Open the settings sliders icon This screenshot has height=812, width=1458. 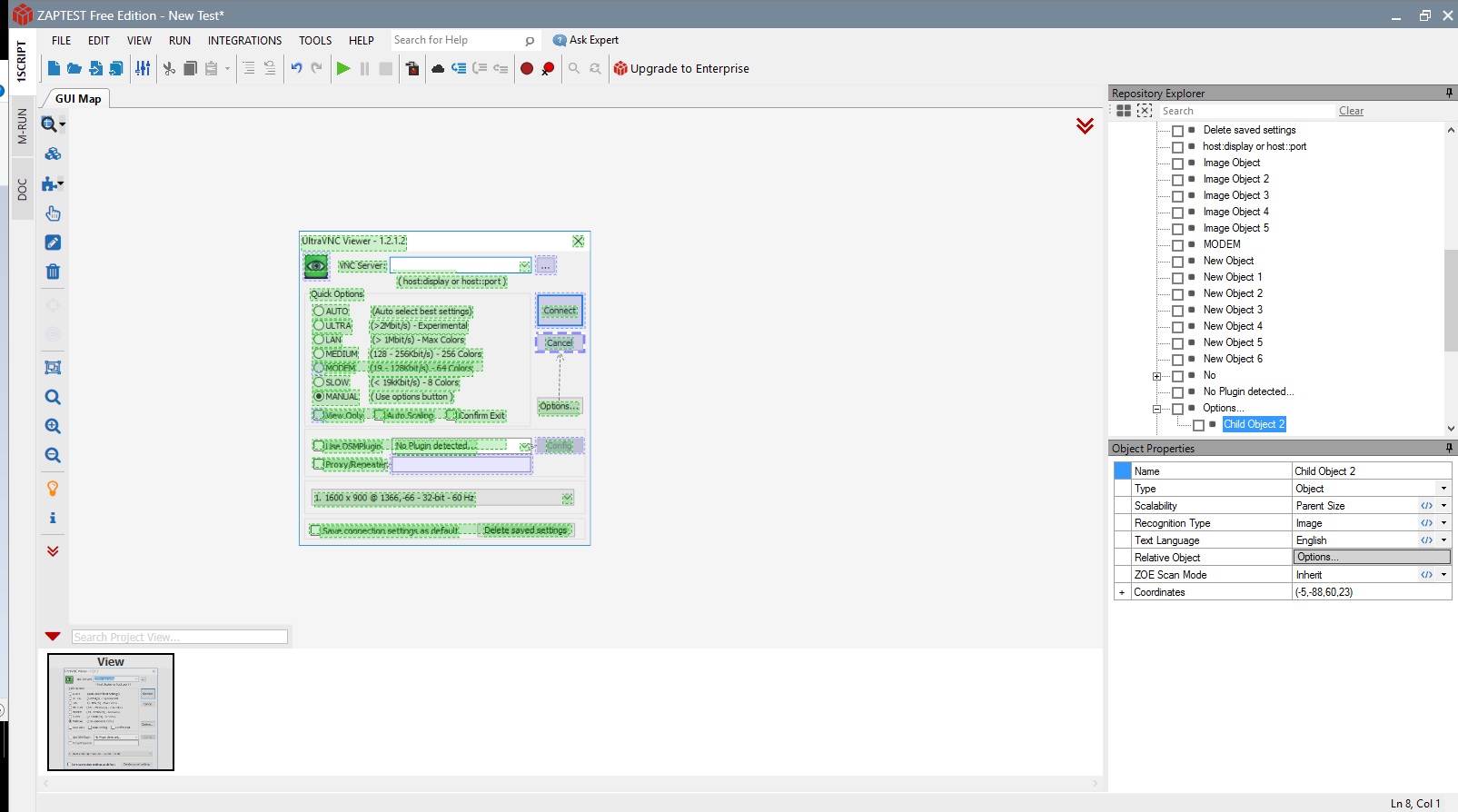click(x=143, y=68)
